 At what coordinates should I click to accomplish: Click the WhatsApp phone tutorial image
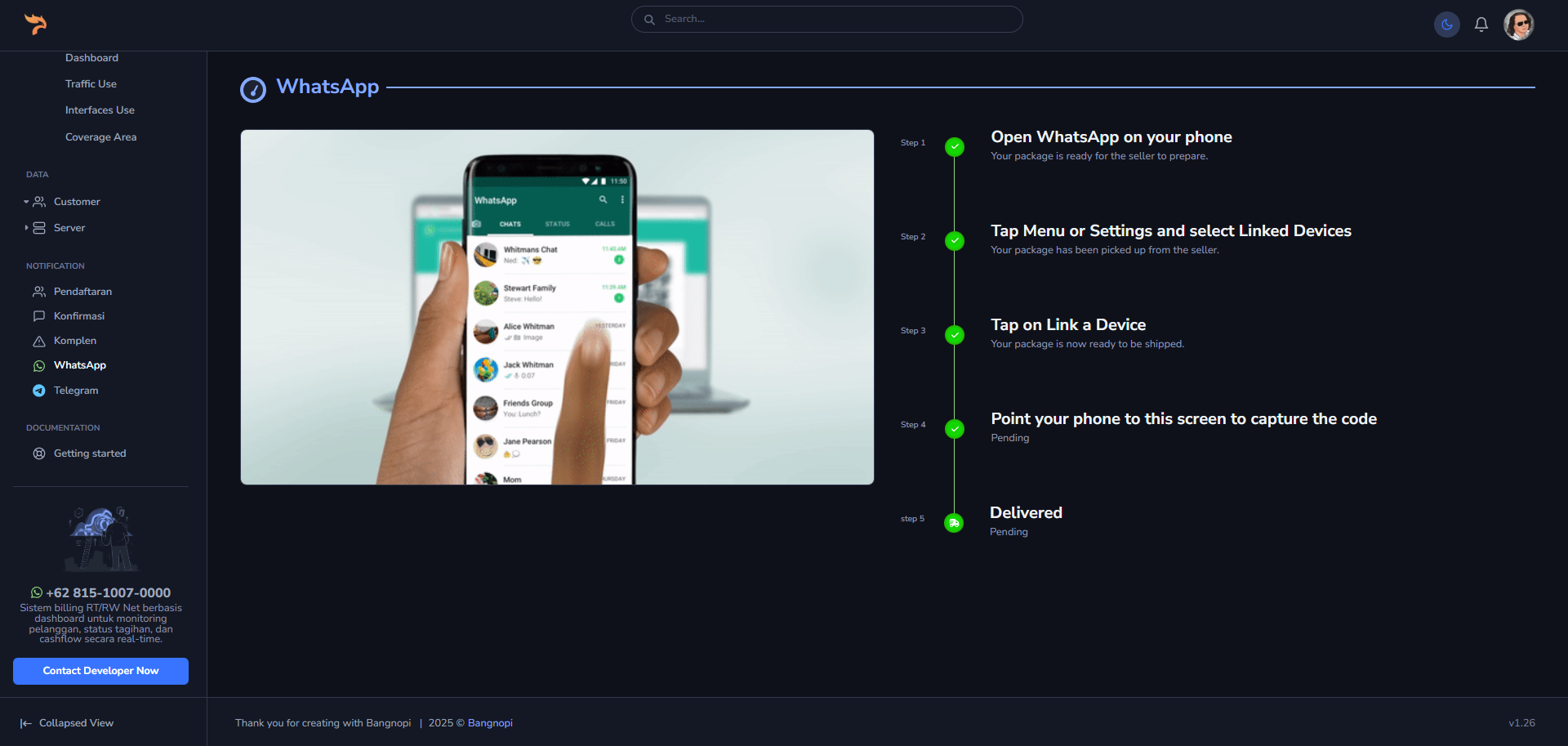(557, 307)
